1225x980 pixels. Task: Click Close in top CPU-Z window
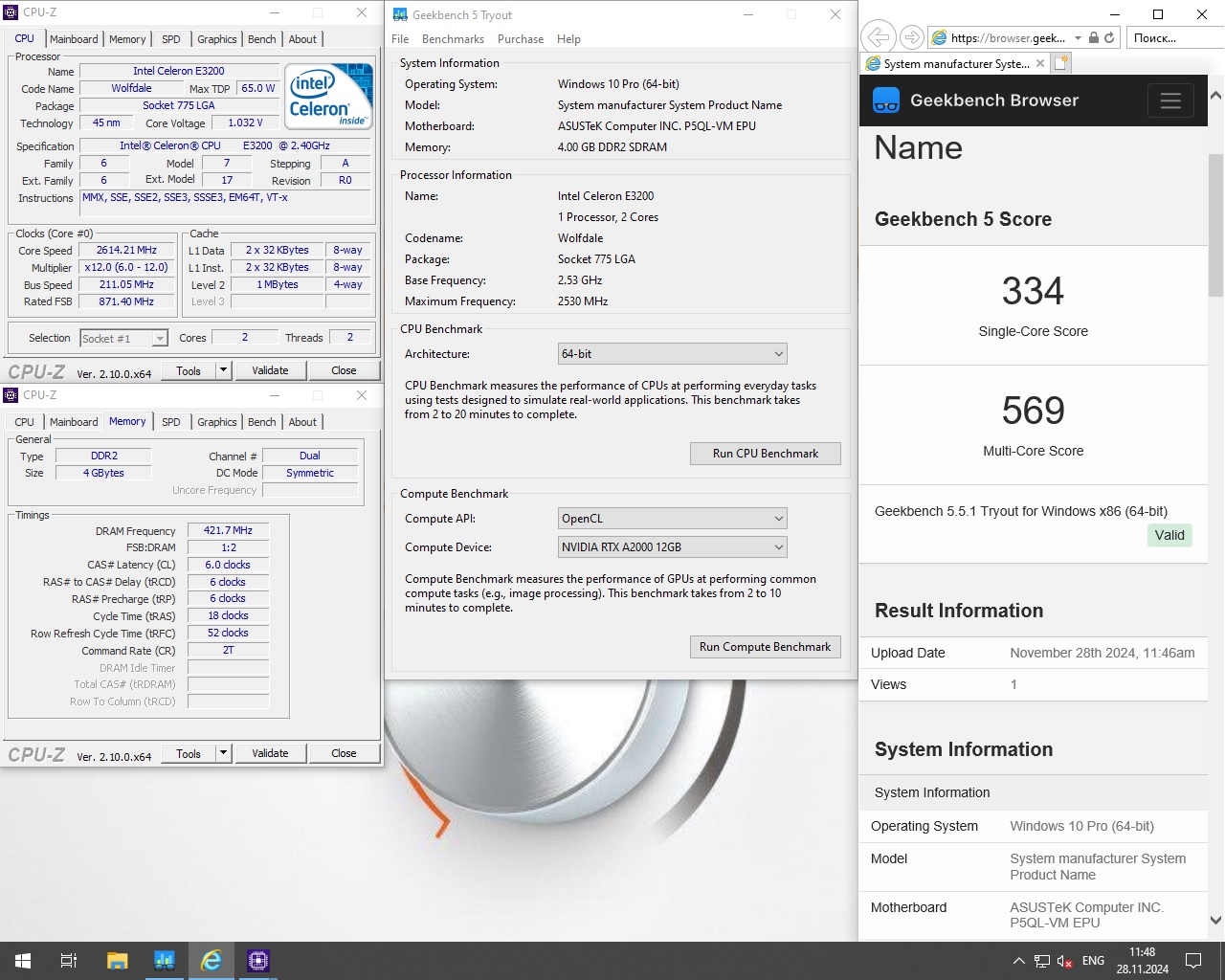(x=344, y=370)
